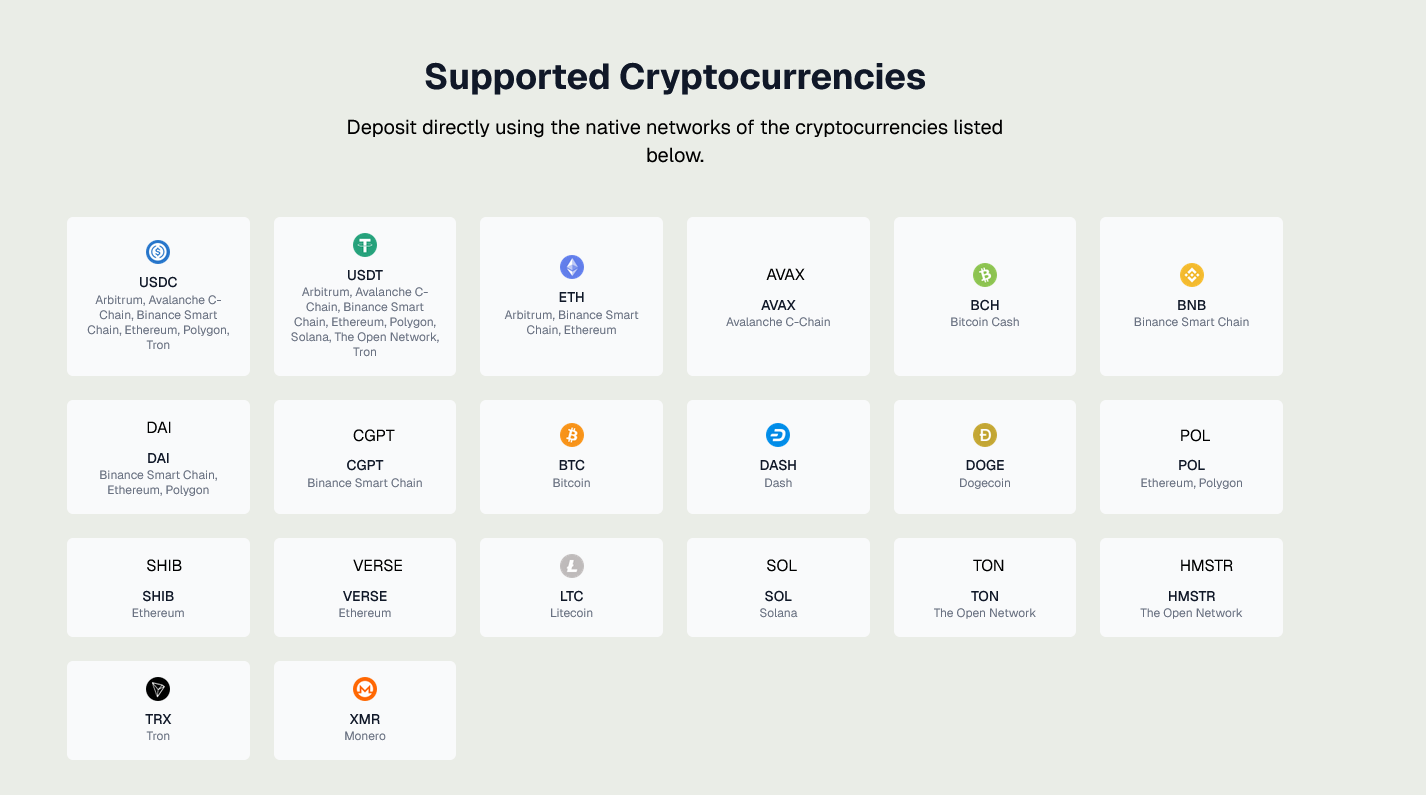Click the gray LTC Litecoin icon

click(571, 566)
